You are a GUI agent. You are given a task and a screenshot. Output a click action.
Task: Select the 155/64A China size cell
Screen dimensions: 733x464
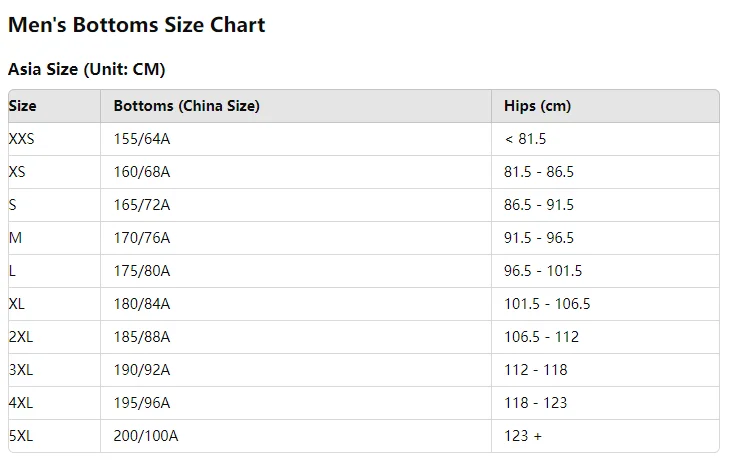[142, 139]
